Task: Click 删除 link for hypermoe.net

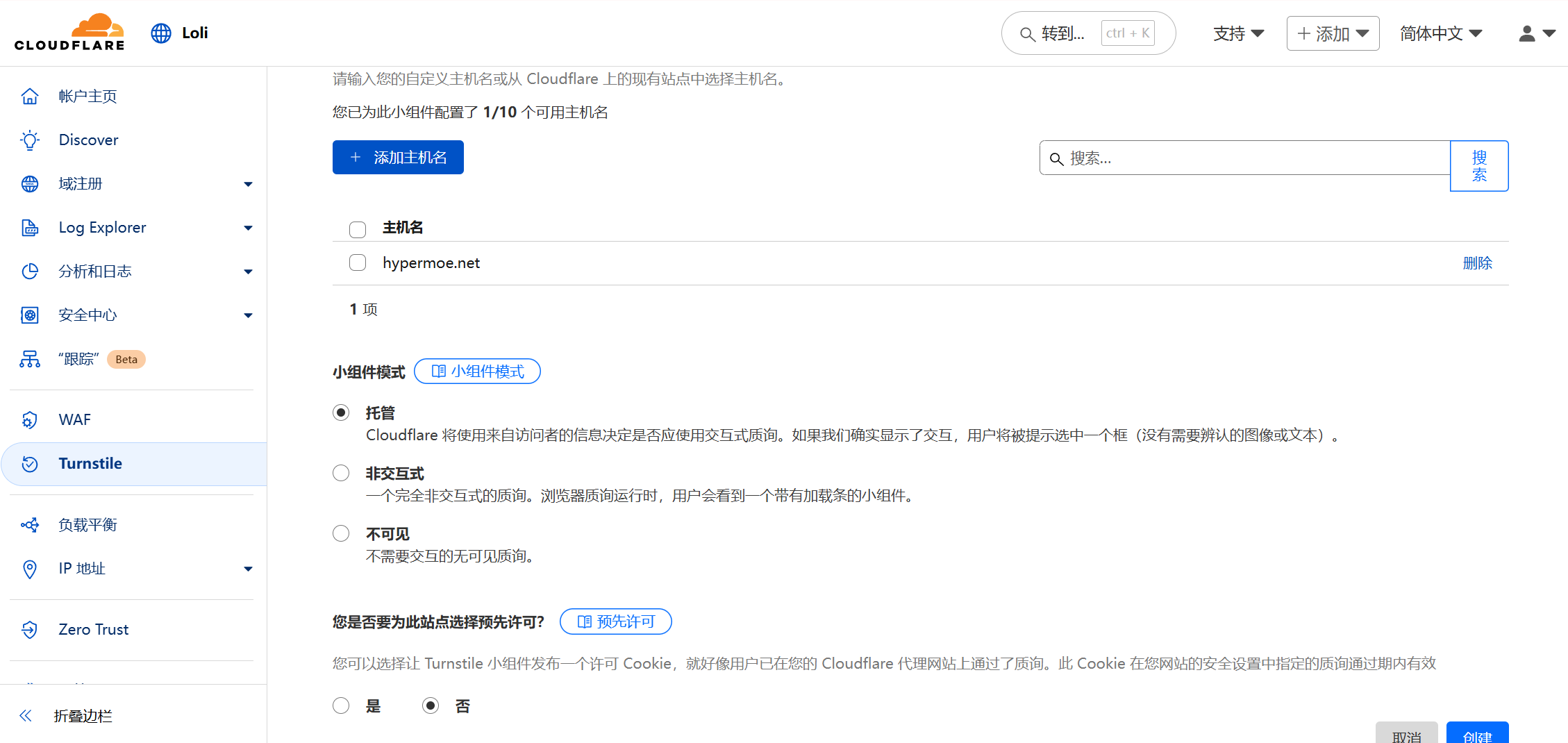Action: pos(1477,262)
